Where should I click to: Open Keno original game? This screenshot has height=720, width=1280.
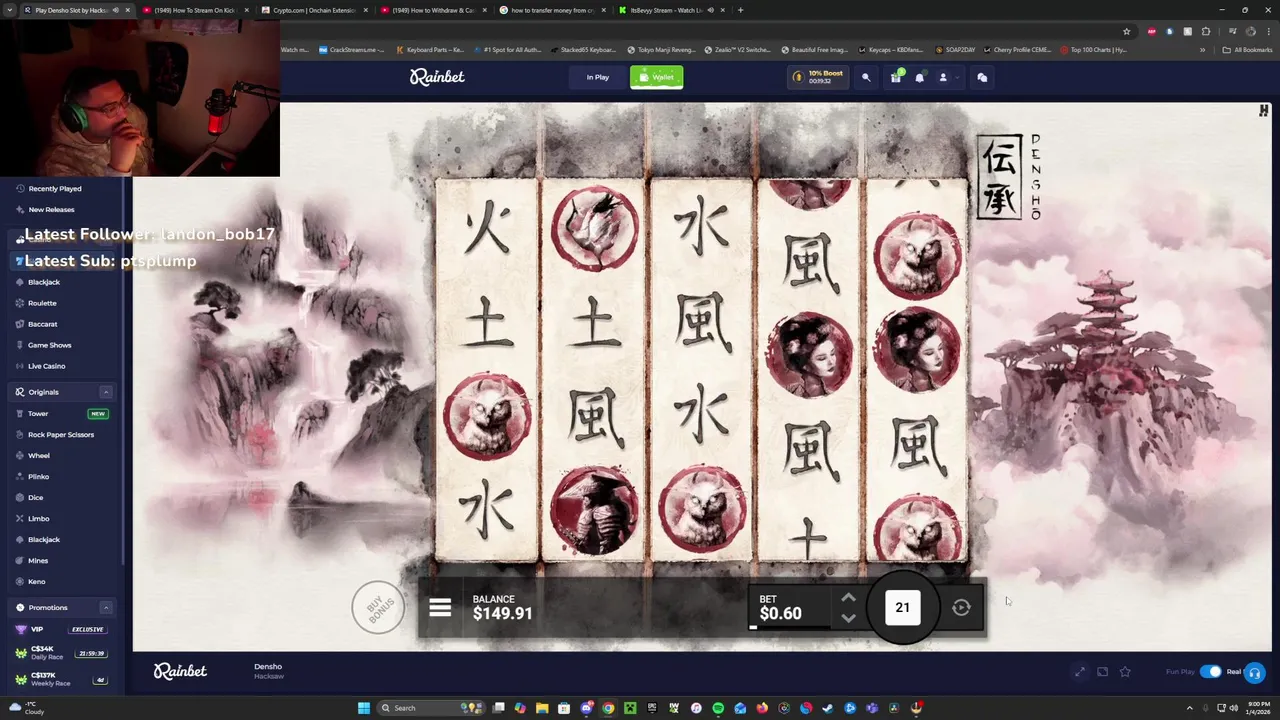coord(36,581)
